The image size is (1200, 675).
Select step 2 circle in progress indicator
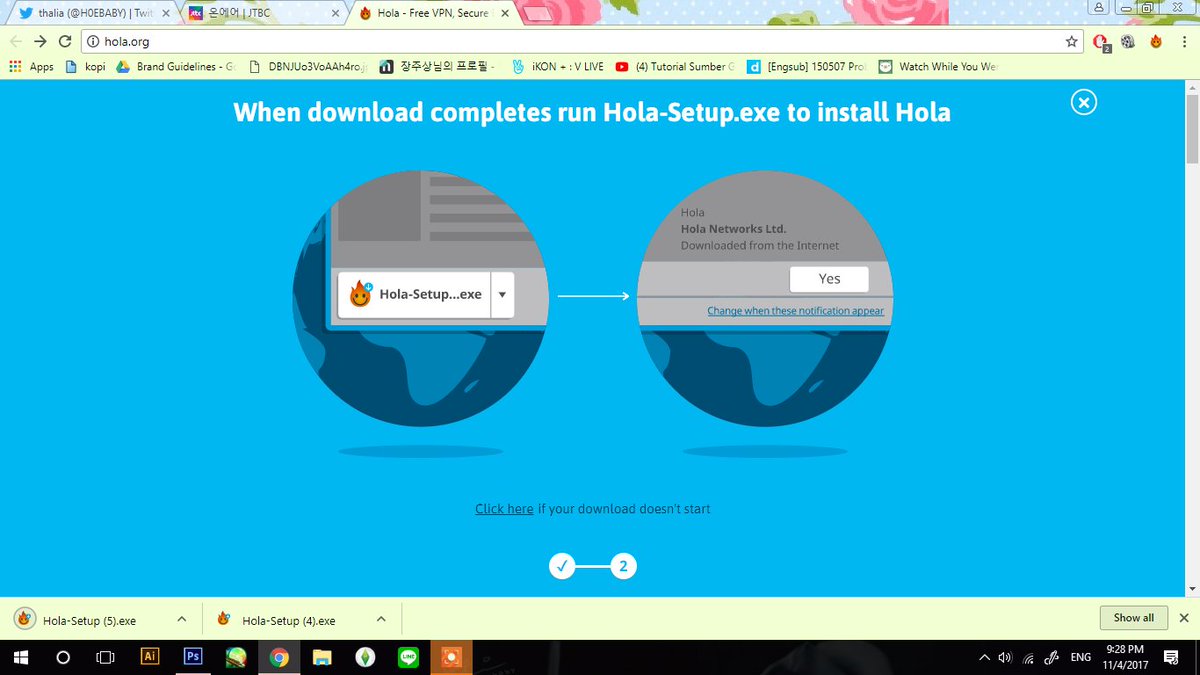(623, 567)
